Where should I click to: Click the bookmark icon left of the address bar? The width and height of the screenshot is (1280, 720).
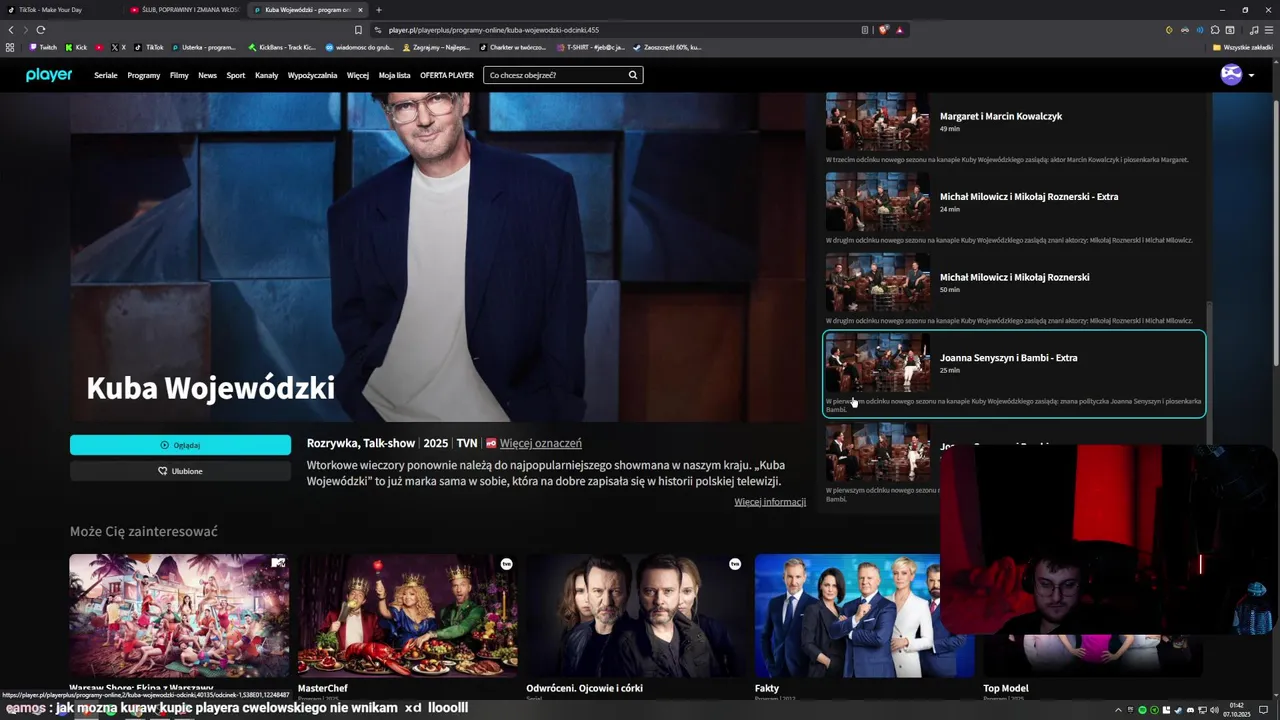click(358, 30)
